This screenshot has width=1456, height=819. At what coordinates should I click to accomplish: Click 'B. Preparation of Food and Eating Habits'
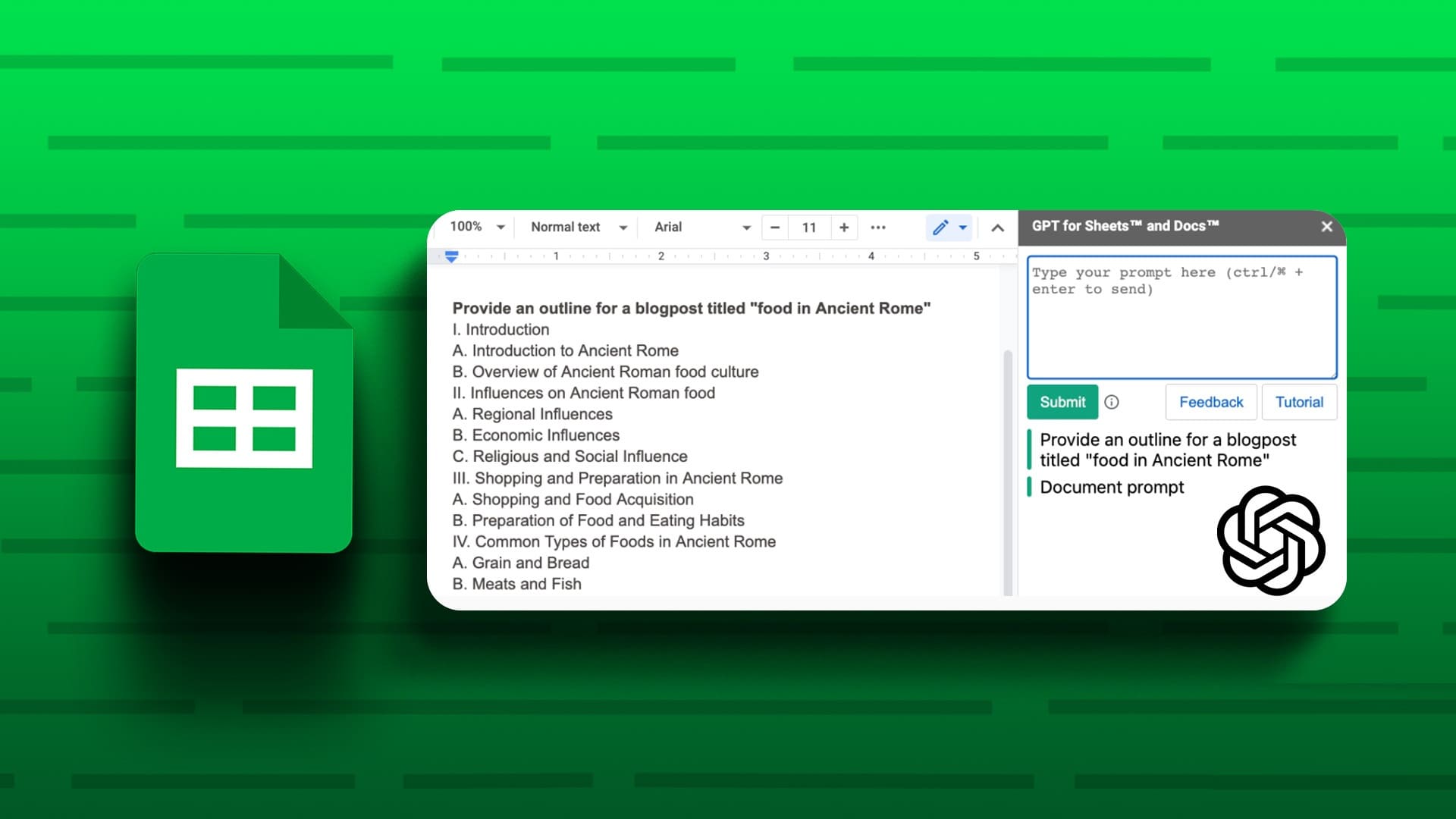(x=598, y=521)
